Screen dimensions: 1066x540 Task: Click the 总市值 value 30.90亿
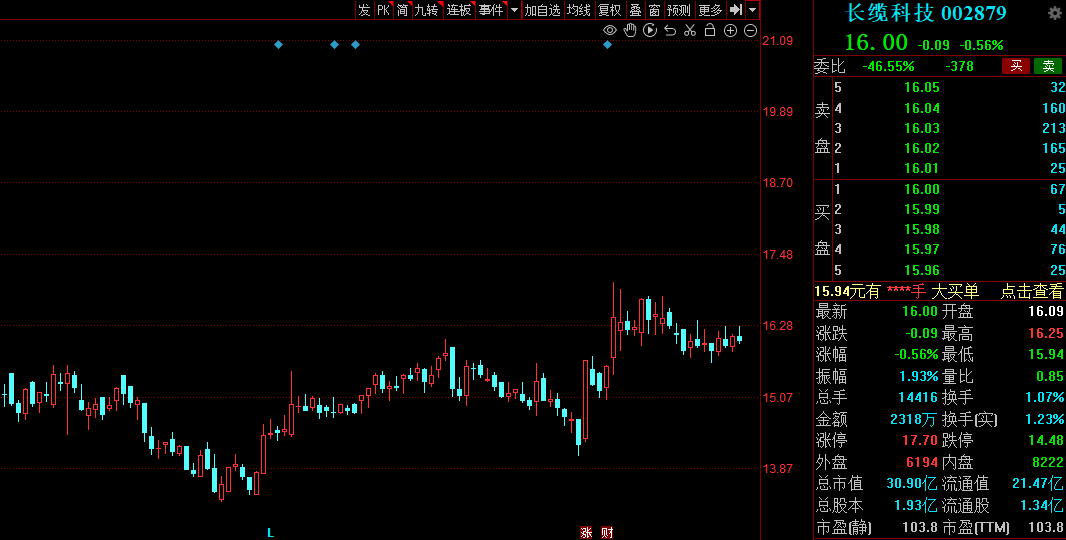click(912, 484)
